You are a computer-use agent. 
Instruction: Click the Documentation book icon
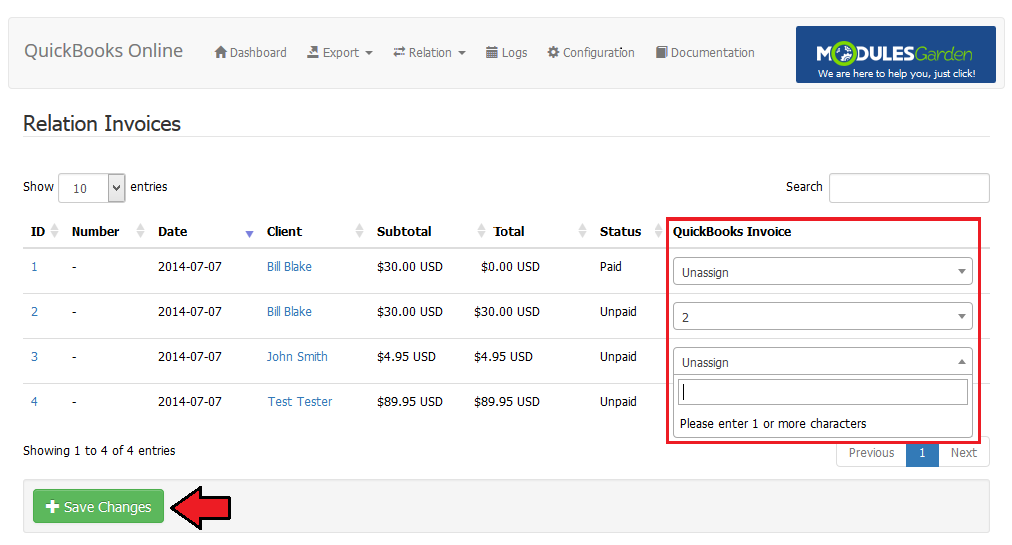[662, 52]
